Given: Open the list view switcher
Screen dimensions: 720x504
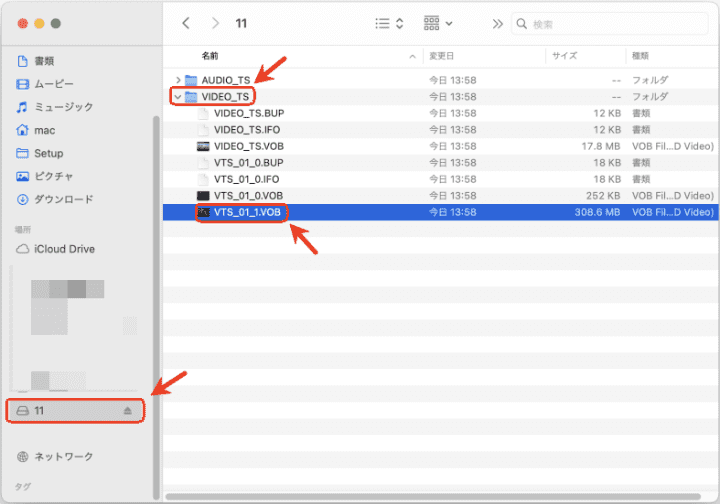Looking at the screenshot, I should 389,23.
